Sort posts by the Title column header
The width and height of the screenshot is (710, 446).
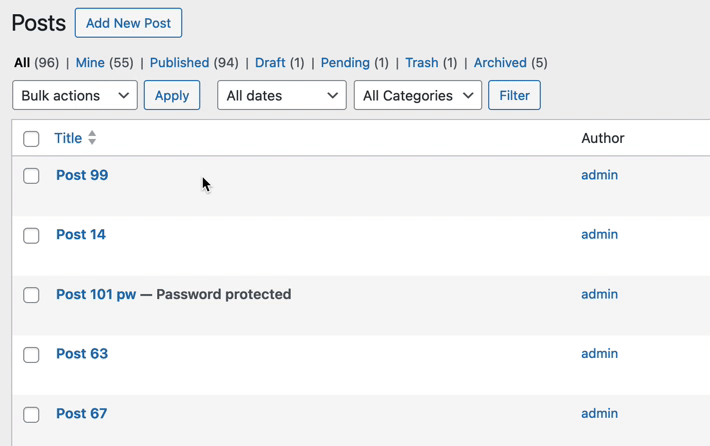coord(68,138)
